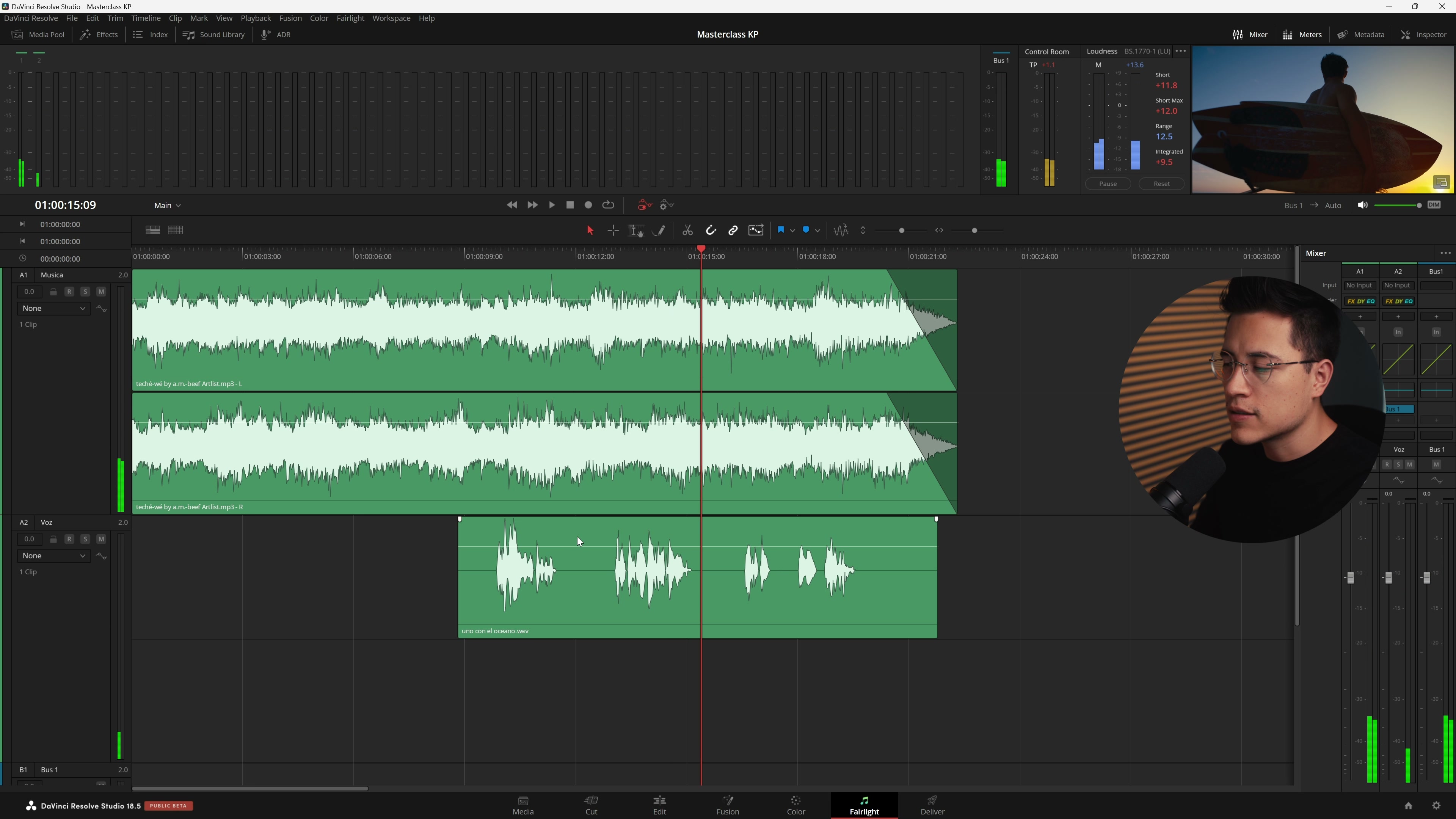Open the Musica track None dropdown
The image size is (1456, 819).
[x=54, y=308]
